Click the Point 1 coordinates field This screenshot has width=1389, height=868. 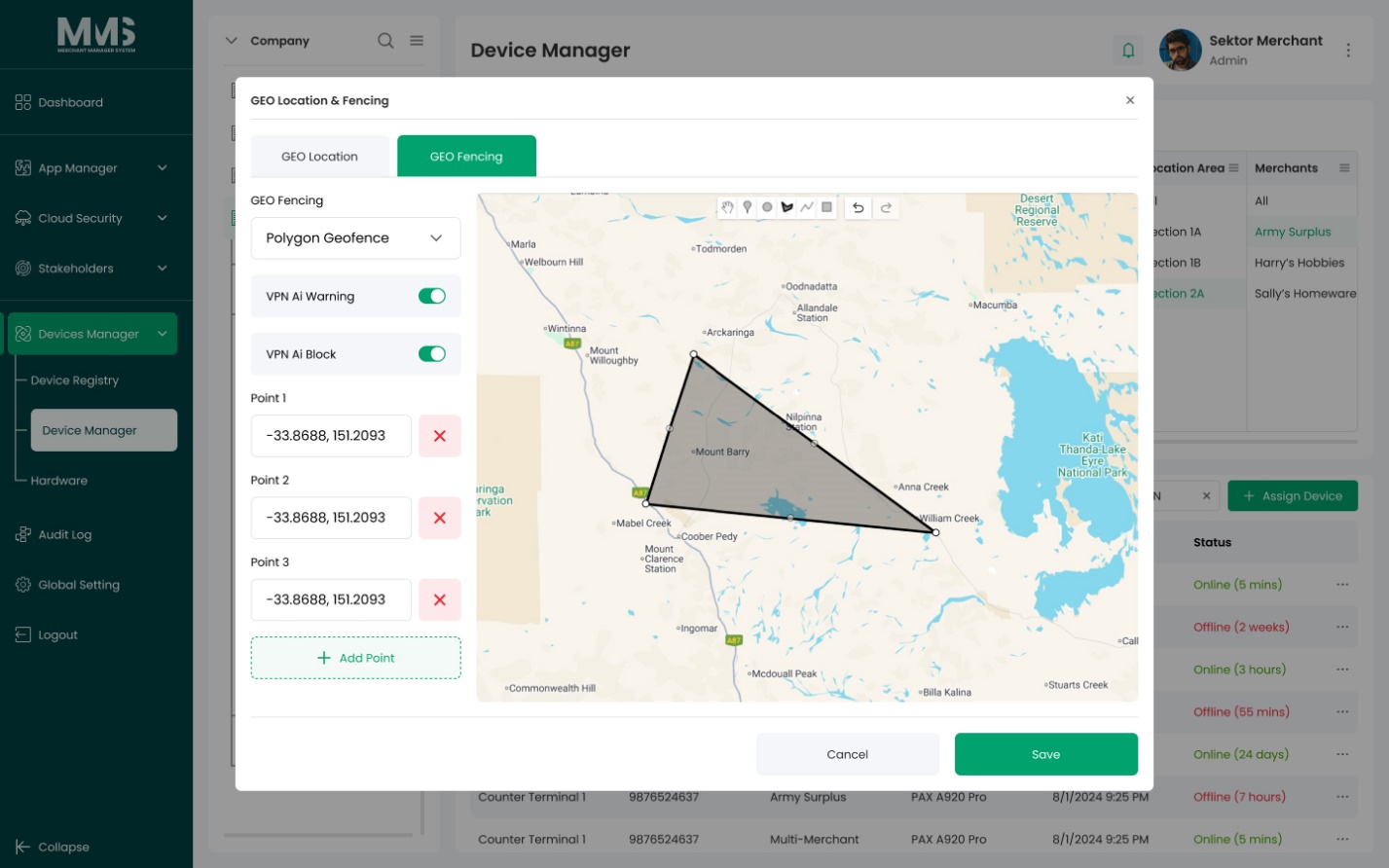click(x=331, y=436)
